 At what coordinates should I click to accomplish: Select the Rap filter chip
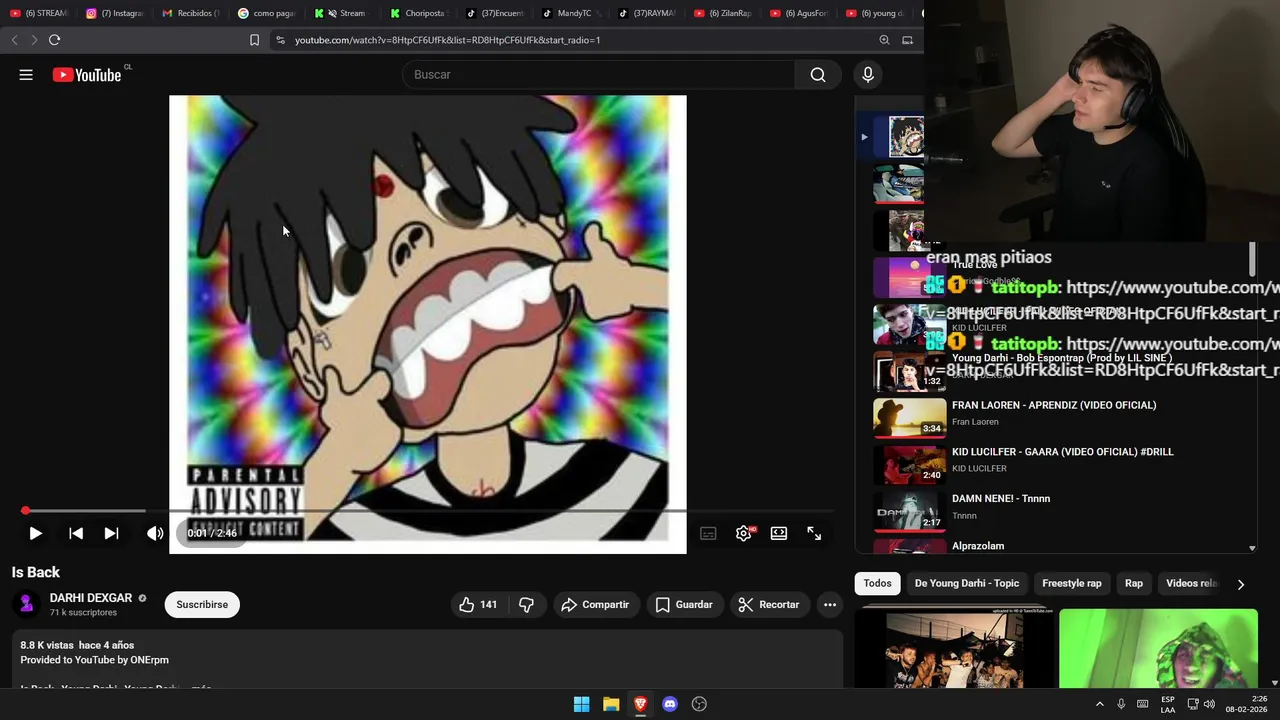point(1134,583)
